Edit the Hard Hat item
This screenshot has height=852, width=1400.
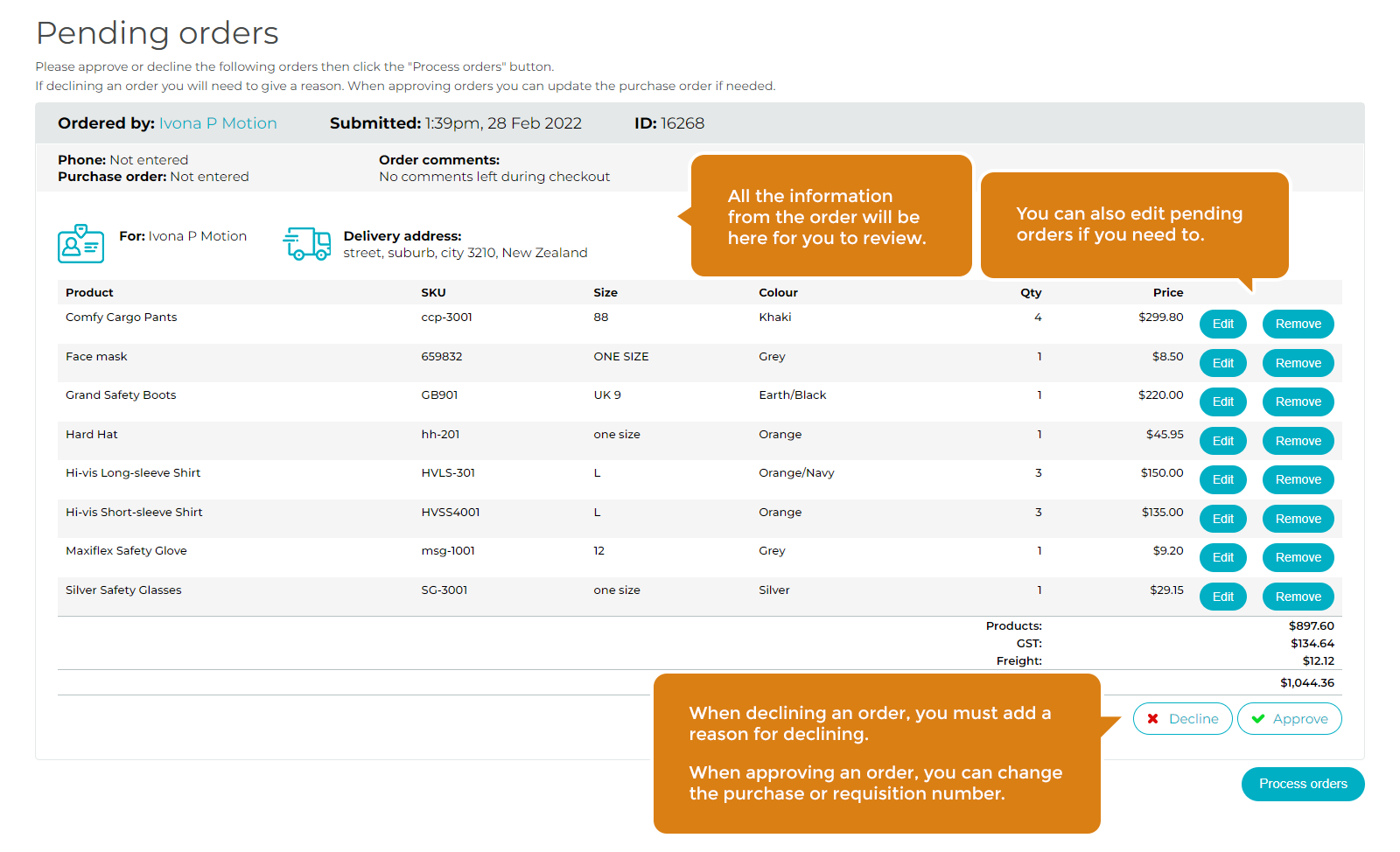pyautogui.click(x=1222, y=441)
